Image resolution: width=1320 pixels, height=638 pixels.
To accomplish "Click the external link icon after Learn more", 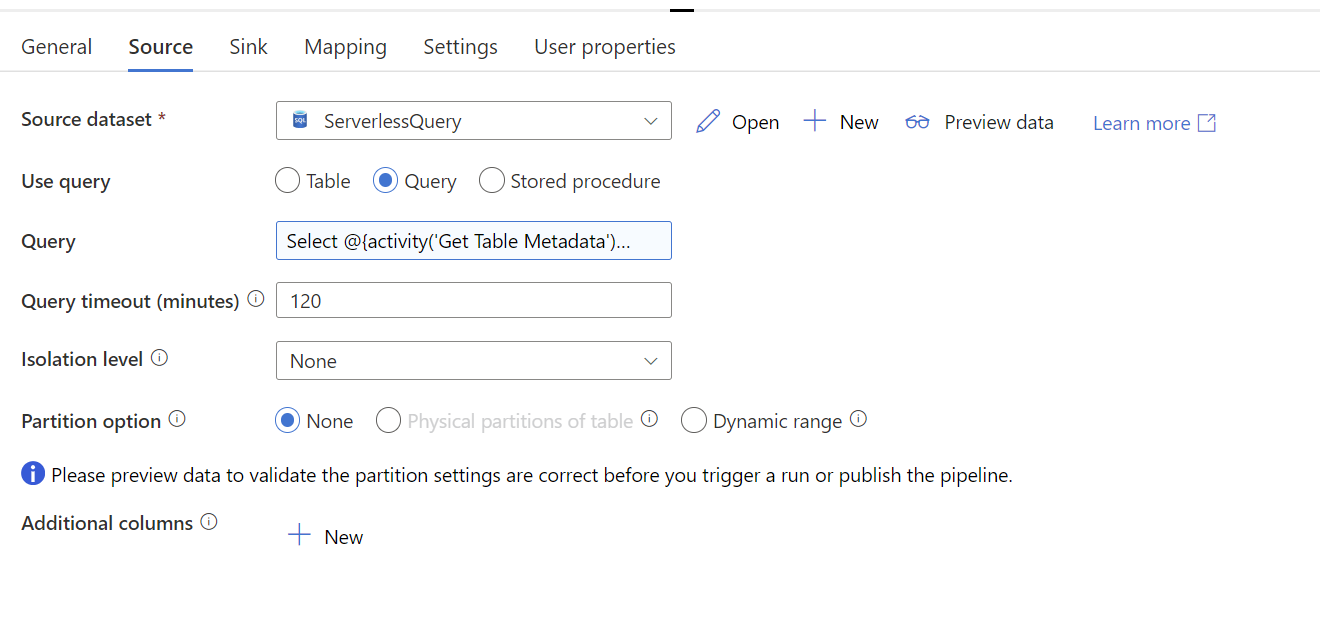I will tap(1207, 123).
